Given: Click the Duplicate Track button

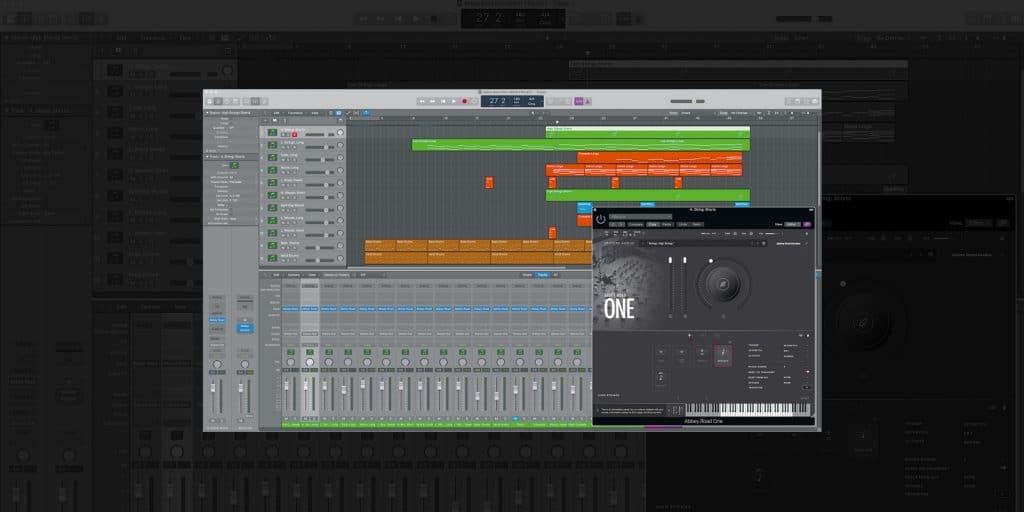Looking at the screenshot, I should tap(274, 120).
